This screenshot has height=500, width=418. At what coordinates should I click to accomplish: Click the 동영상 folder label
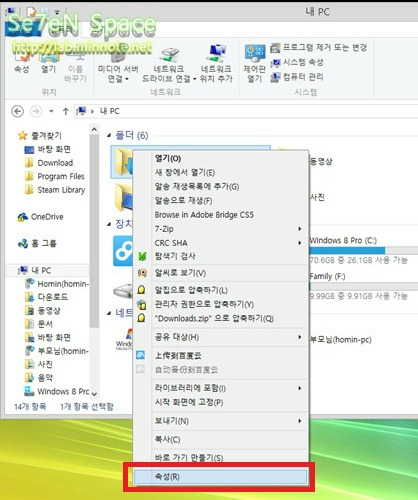321,162
